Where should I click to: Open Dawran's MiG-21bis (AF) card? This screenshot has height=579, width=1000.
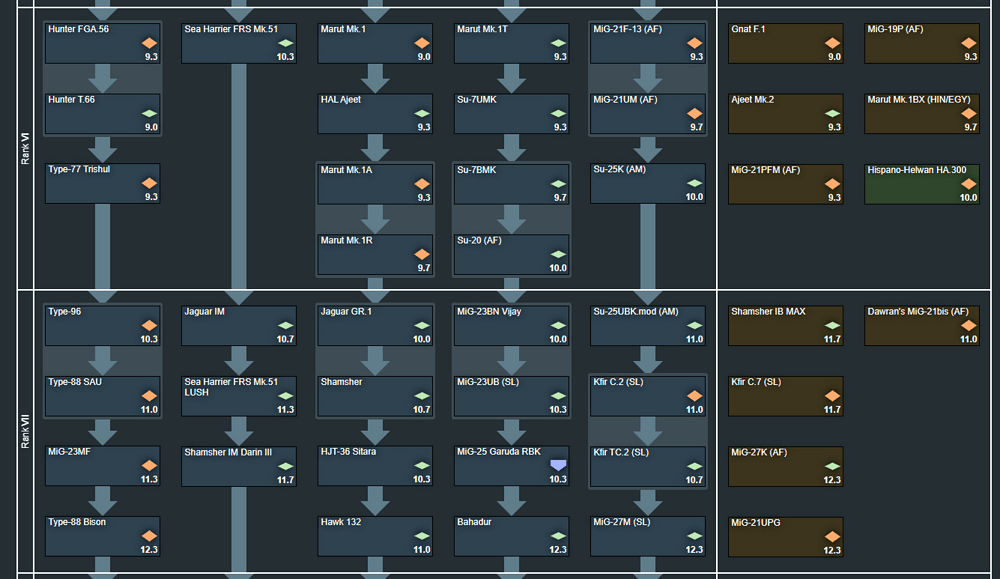(922, 326)
